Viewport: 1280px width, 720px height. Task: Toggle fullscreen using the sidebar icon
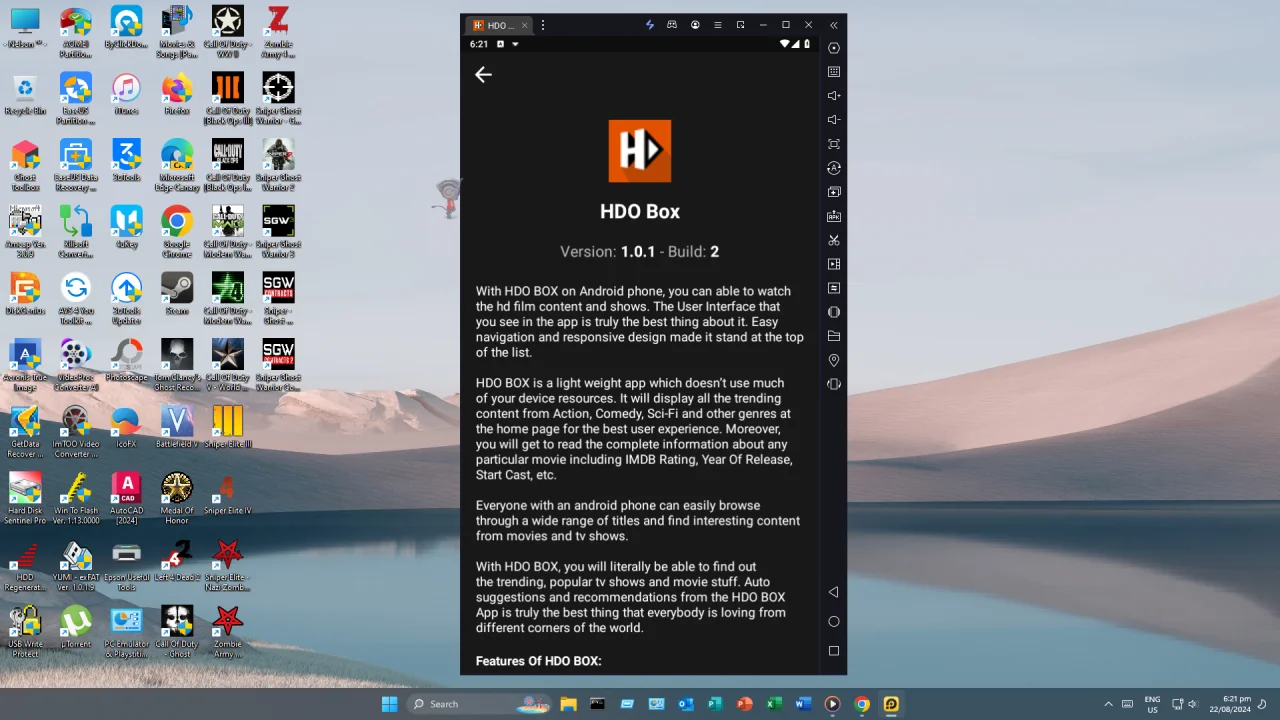834,144
